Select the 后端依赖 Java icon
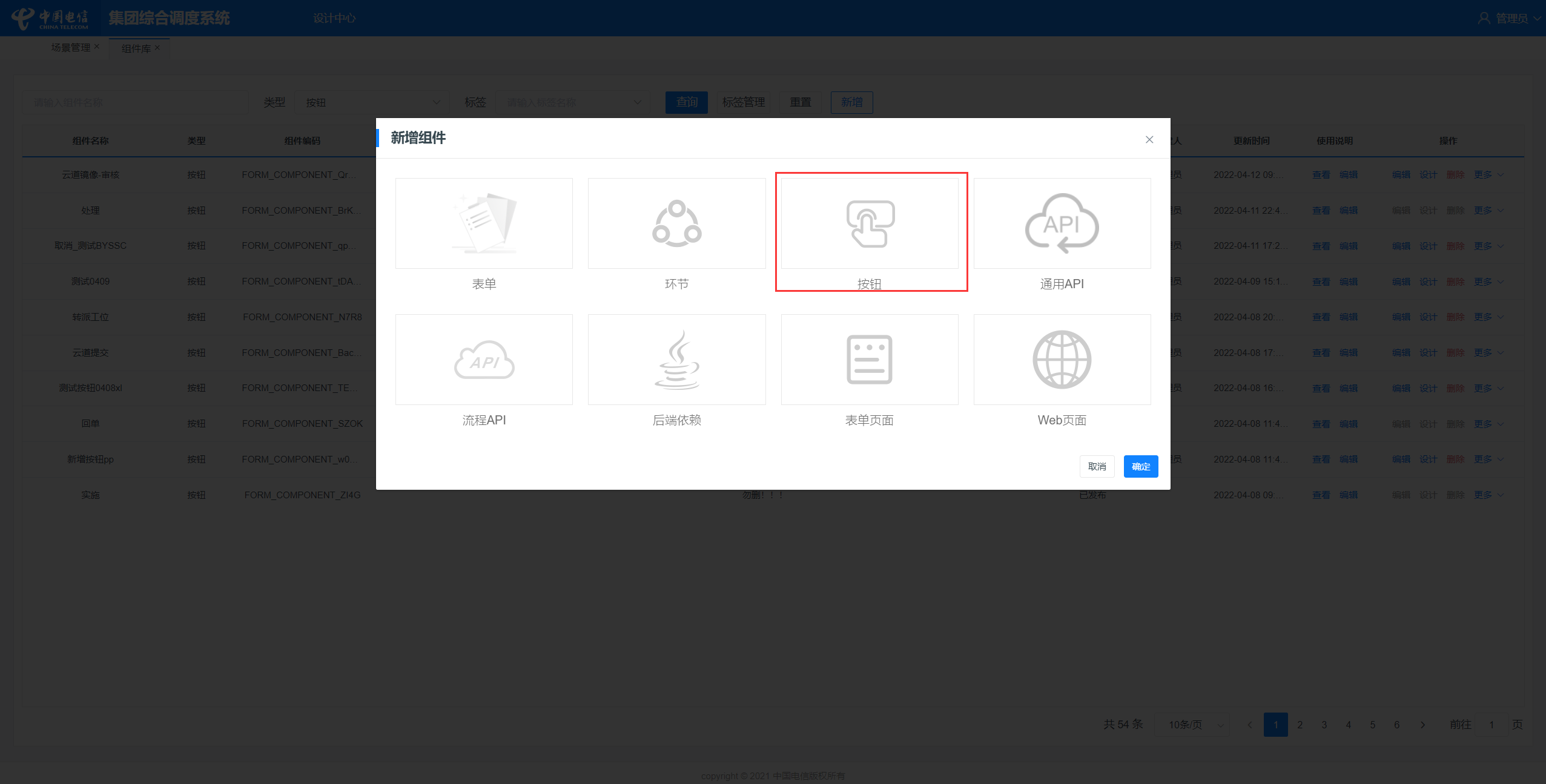This screenshot has height=784, width=1546. tap(676, 360)
